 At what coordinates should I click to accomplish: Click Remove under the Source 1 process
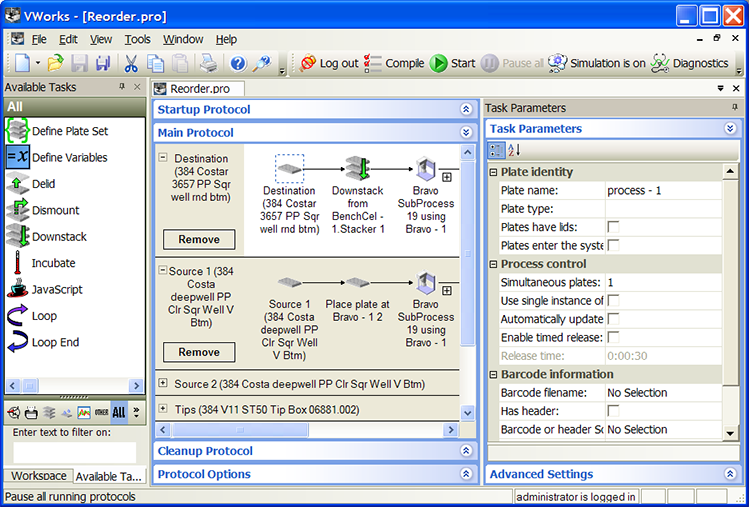pos(199,352)
